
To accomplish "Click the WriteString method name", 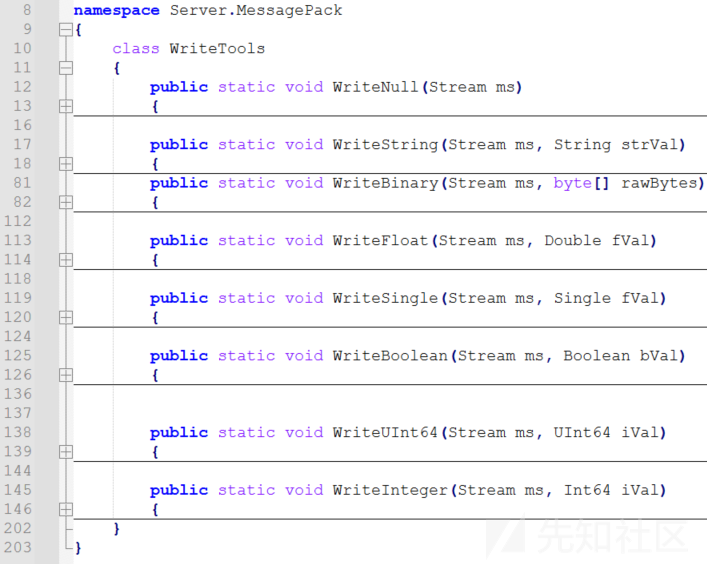I will (x=386, y=144).
